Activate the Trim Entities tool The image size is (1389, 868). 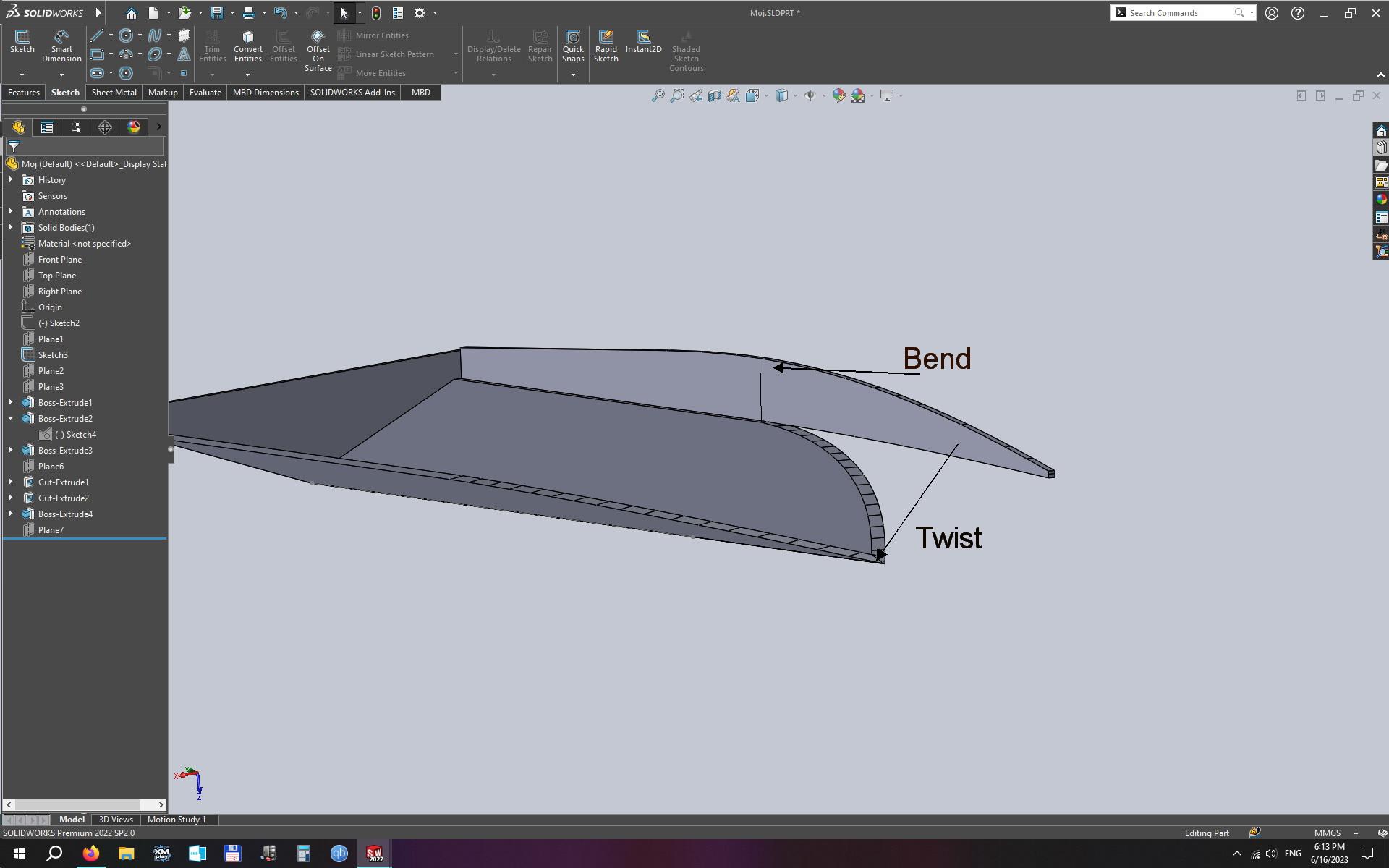pos(212,45)
